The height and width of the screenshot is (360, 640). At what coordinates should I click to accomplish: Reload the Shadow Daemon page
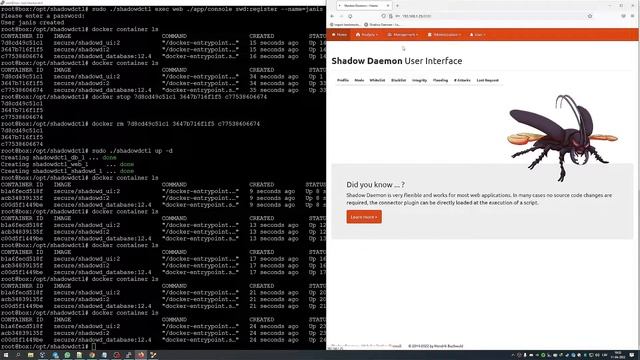(350, 16)
